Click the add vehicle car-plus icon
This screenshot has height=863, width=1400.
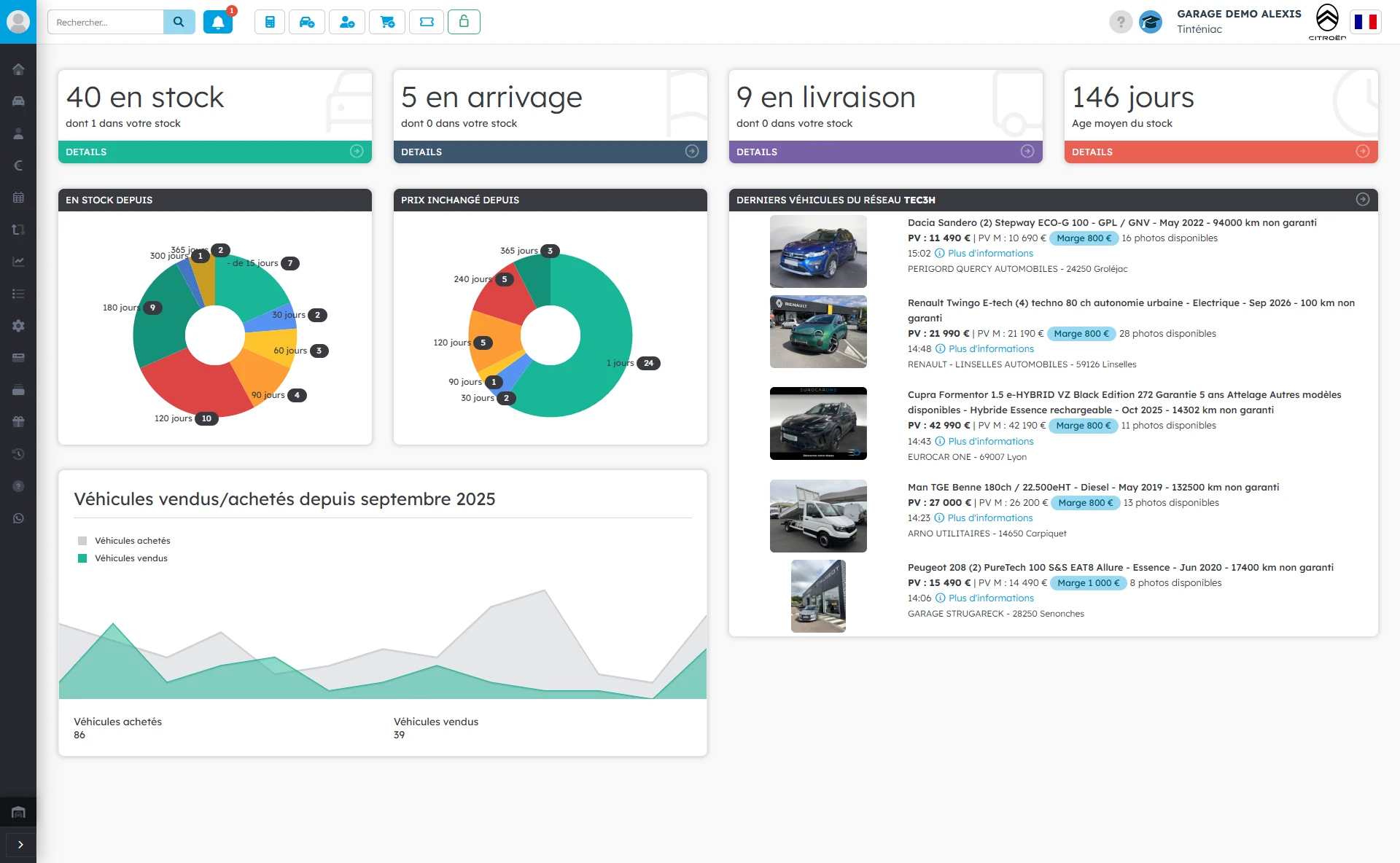307,22
